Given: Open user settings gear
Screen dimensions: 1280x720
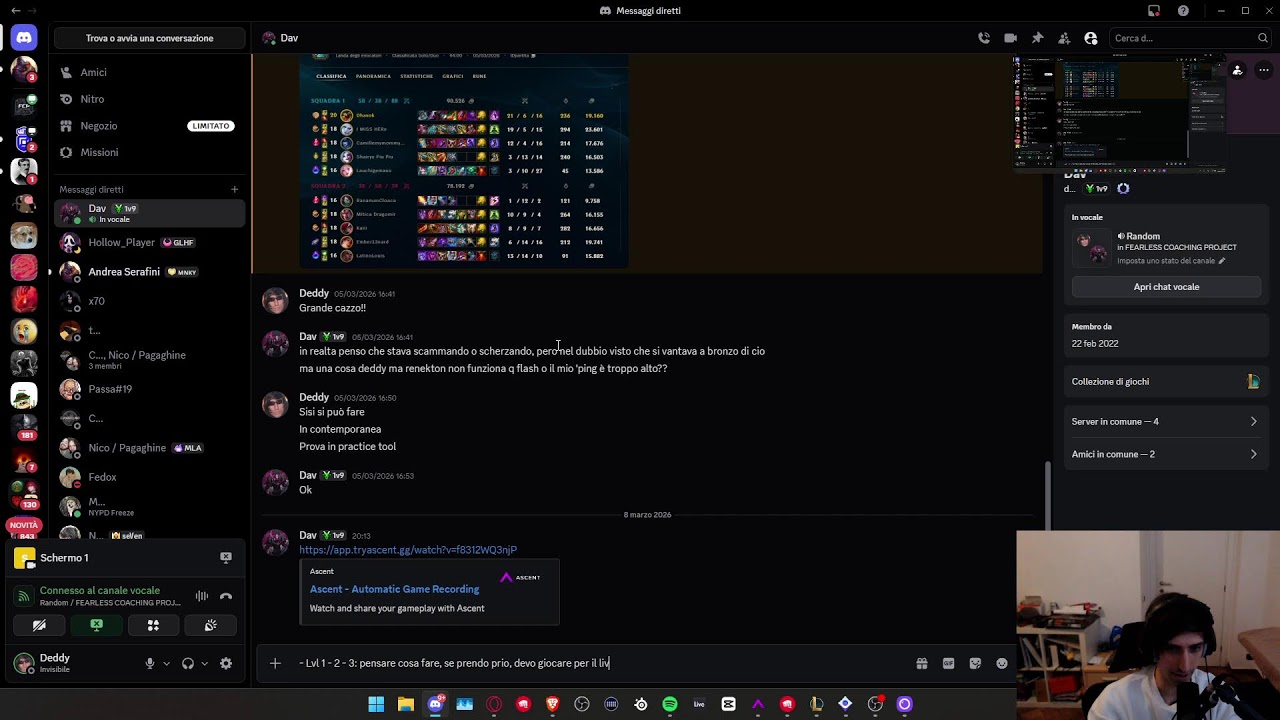Looking at the screenshot, I should pos(226,663).
